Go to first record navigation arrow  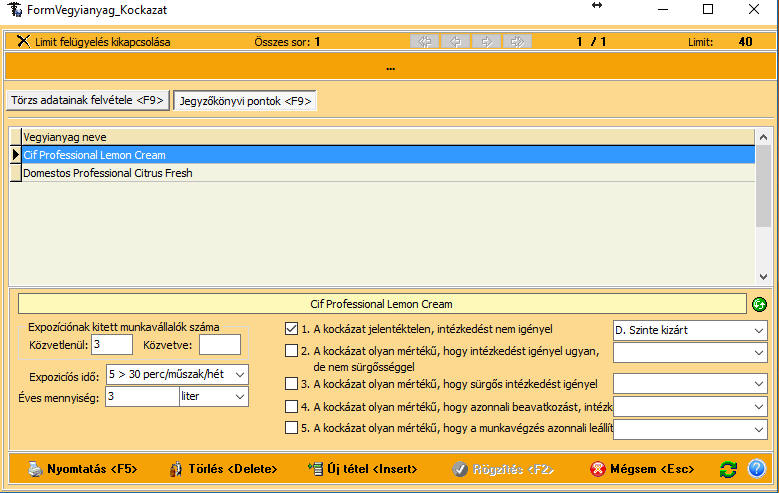(x=425, y=42)
